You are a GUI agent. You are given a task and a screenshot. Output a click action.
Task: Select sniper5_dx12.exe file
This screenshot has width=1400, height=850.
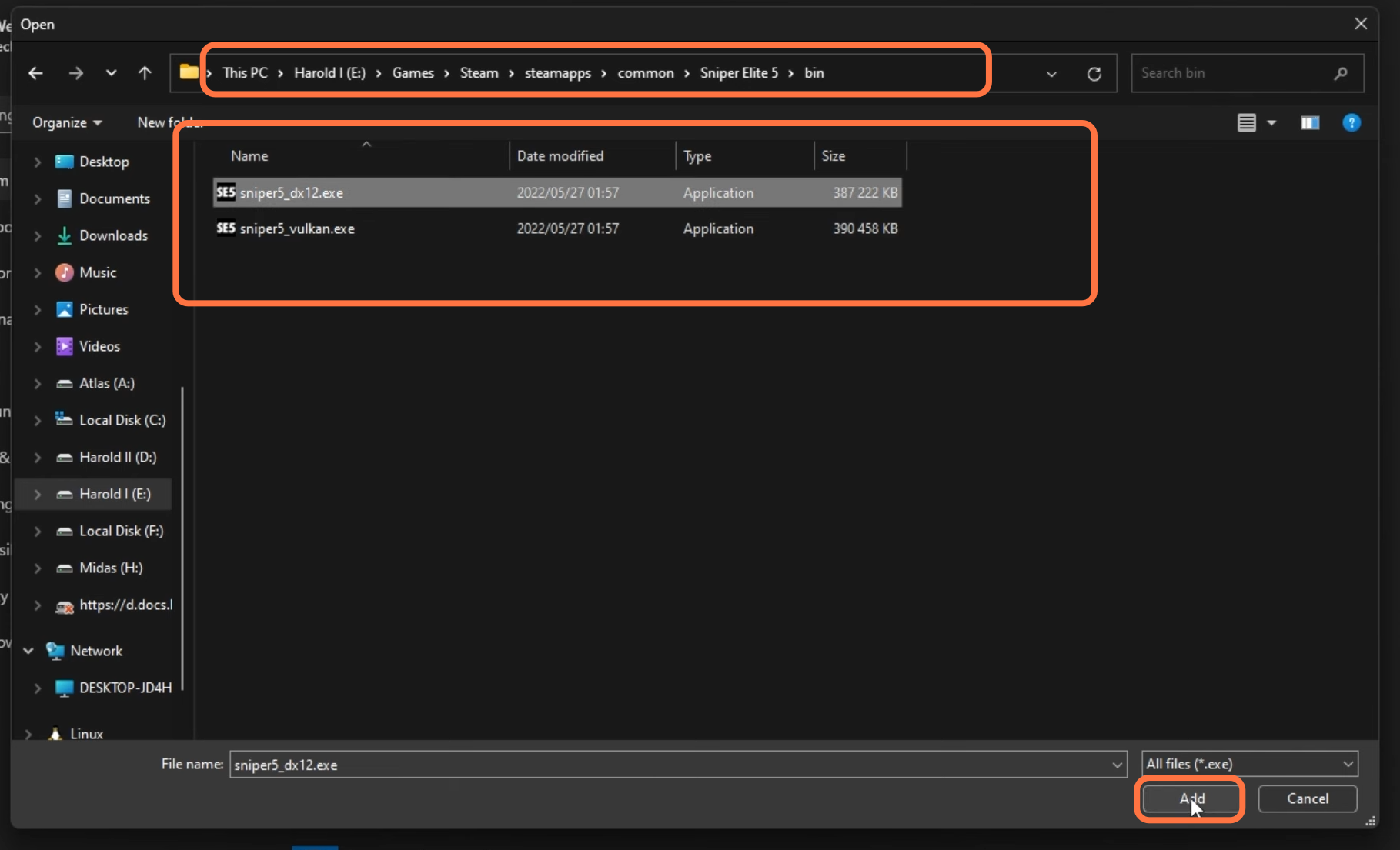pyautogui.click(x=557, y=192)
